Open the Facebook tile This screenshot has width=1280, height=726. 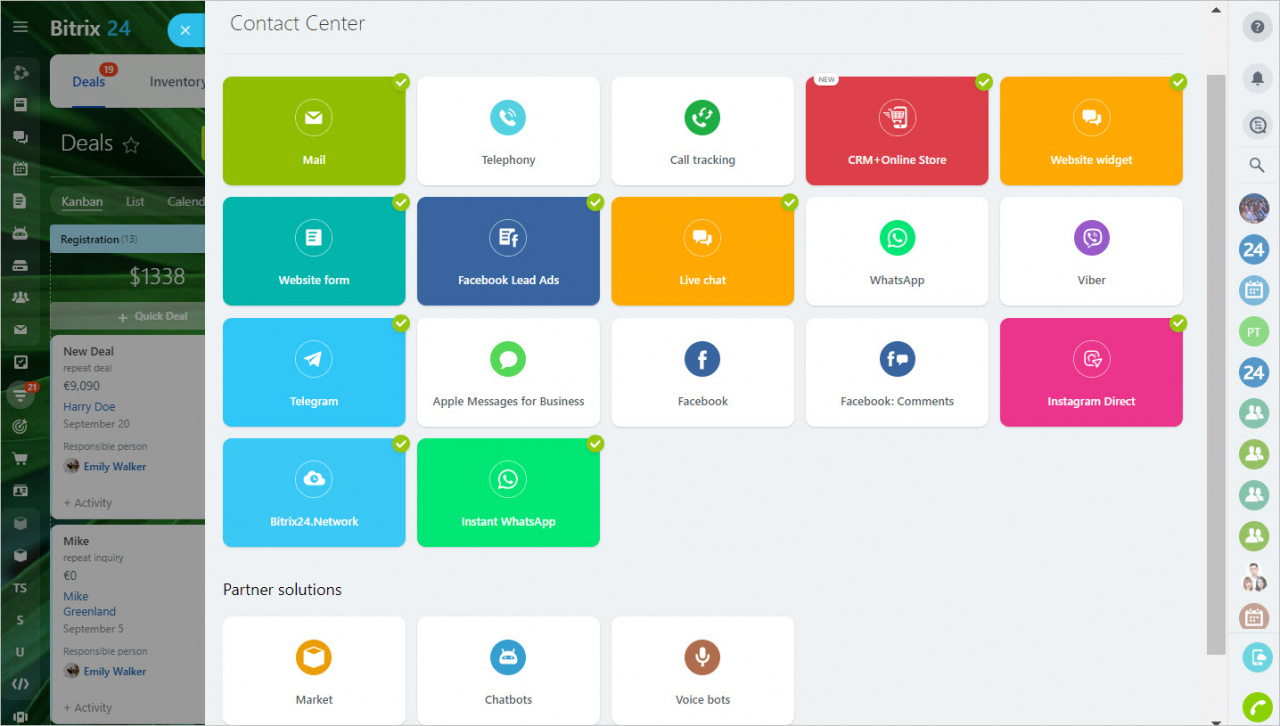[x=702, y=372]
